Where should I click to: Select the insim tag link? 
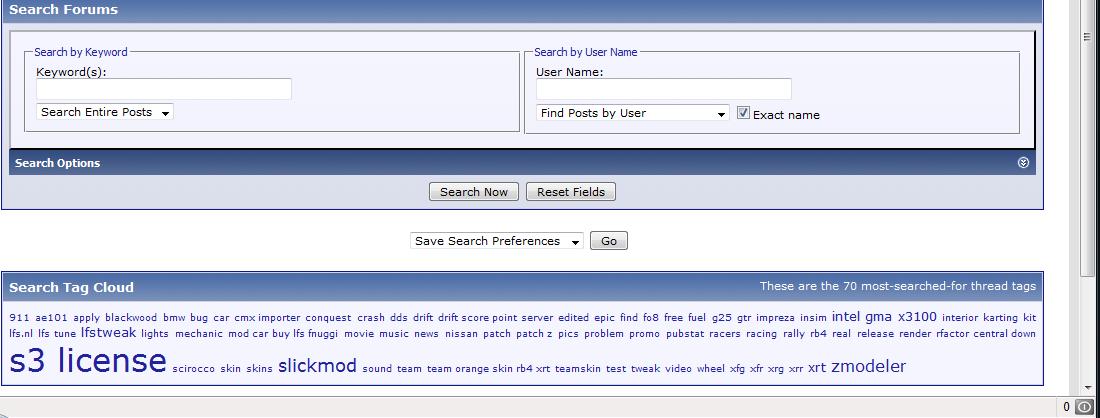point(813,318)
